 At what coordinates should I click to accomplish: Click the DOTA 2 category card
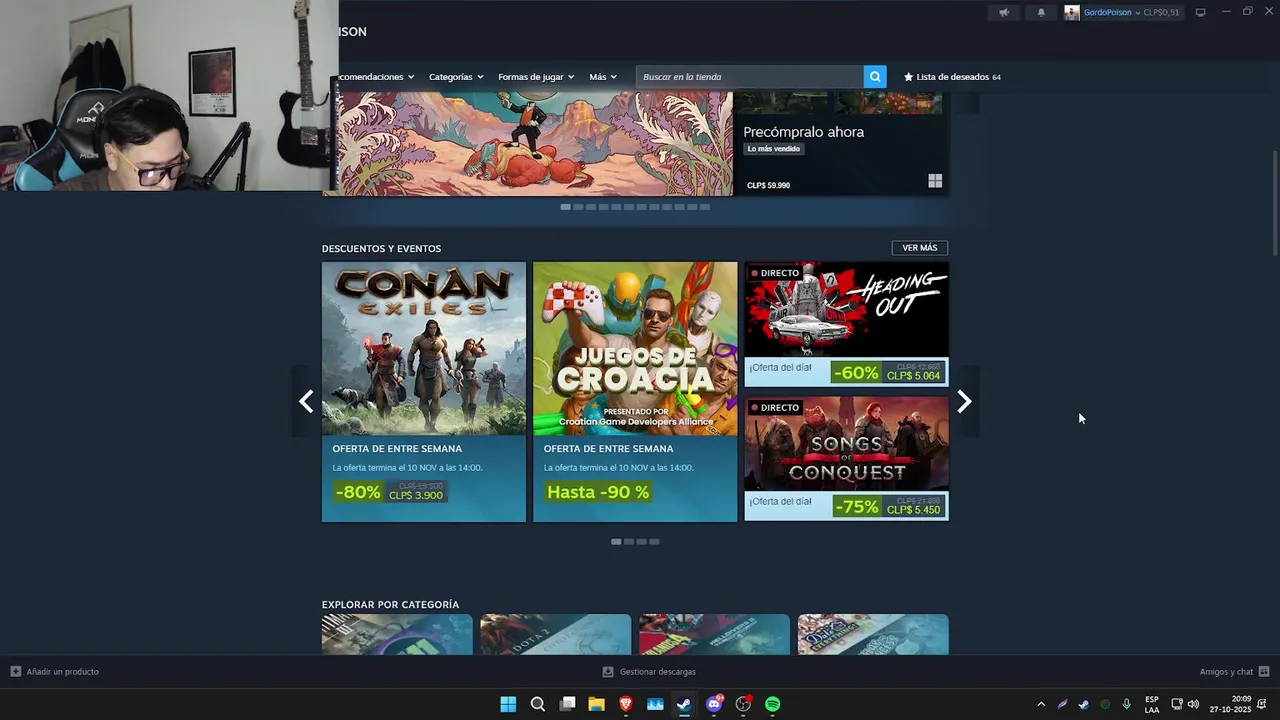click(555, 634)
